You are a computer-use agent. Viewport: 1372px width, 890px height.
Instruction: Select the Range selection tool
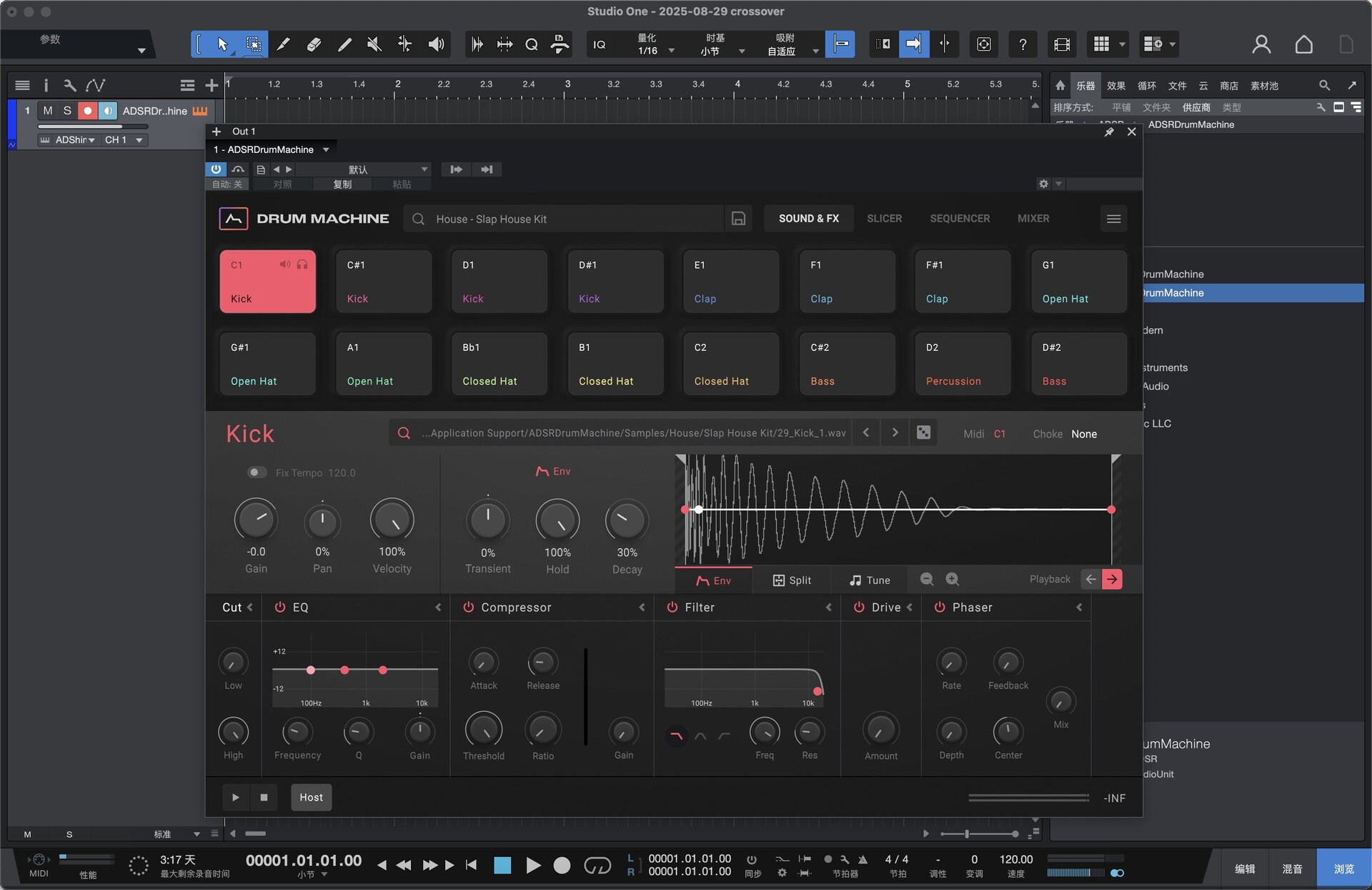click(x=253, y=44)
